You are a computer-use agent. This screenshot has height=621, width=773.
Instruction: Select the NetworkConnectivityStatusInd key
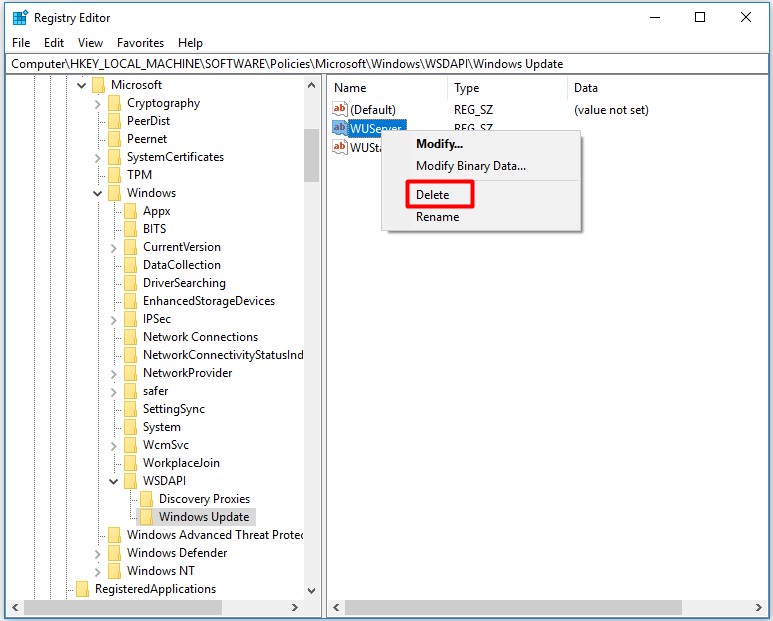click(x=223, y=355)
